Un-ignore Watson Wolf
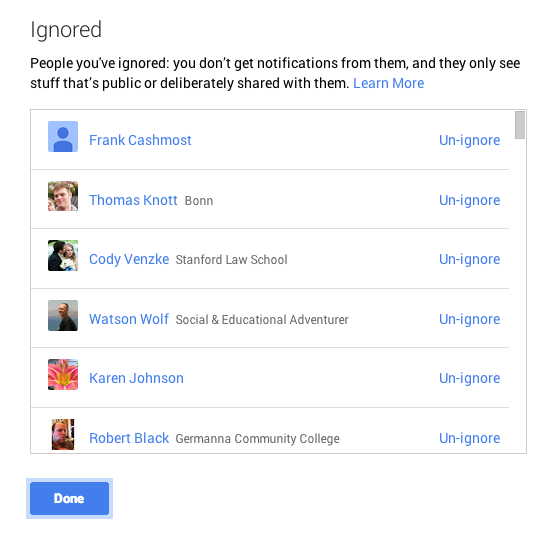The image size is (543, 541). click(x=469, y=319)
